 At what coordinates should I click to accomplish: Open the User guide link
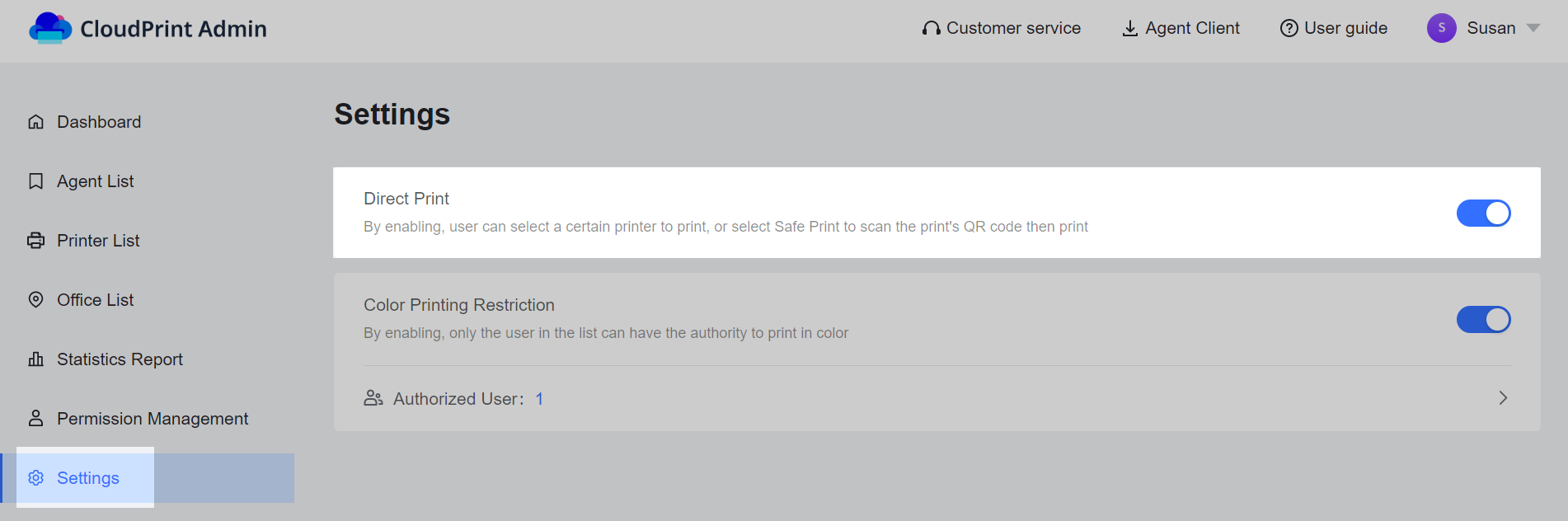pos(1345,28)
